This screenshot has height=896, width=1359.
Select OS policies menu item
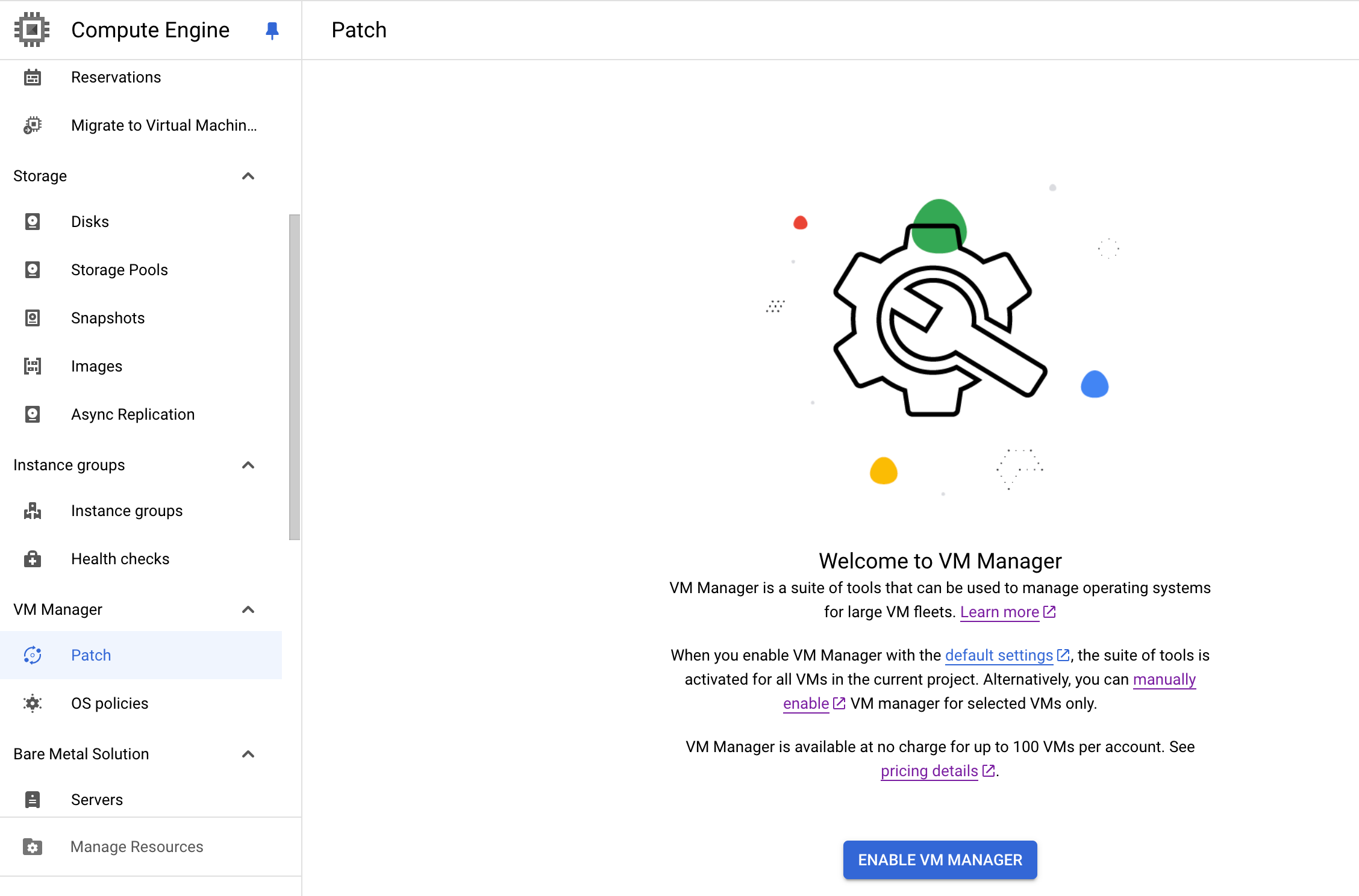coord(110,703)
